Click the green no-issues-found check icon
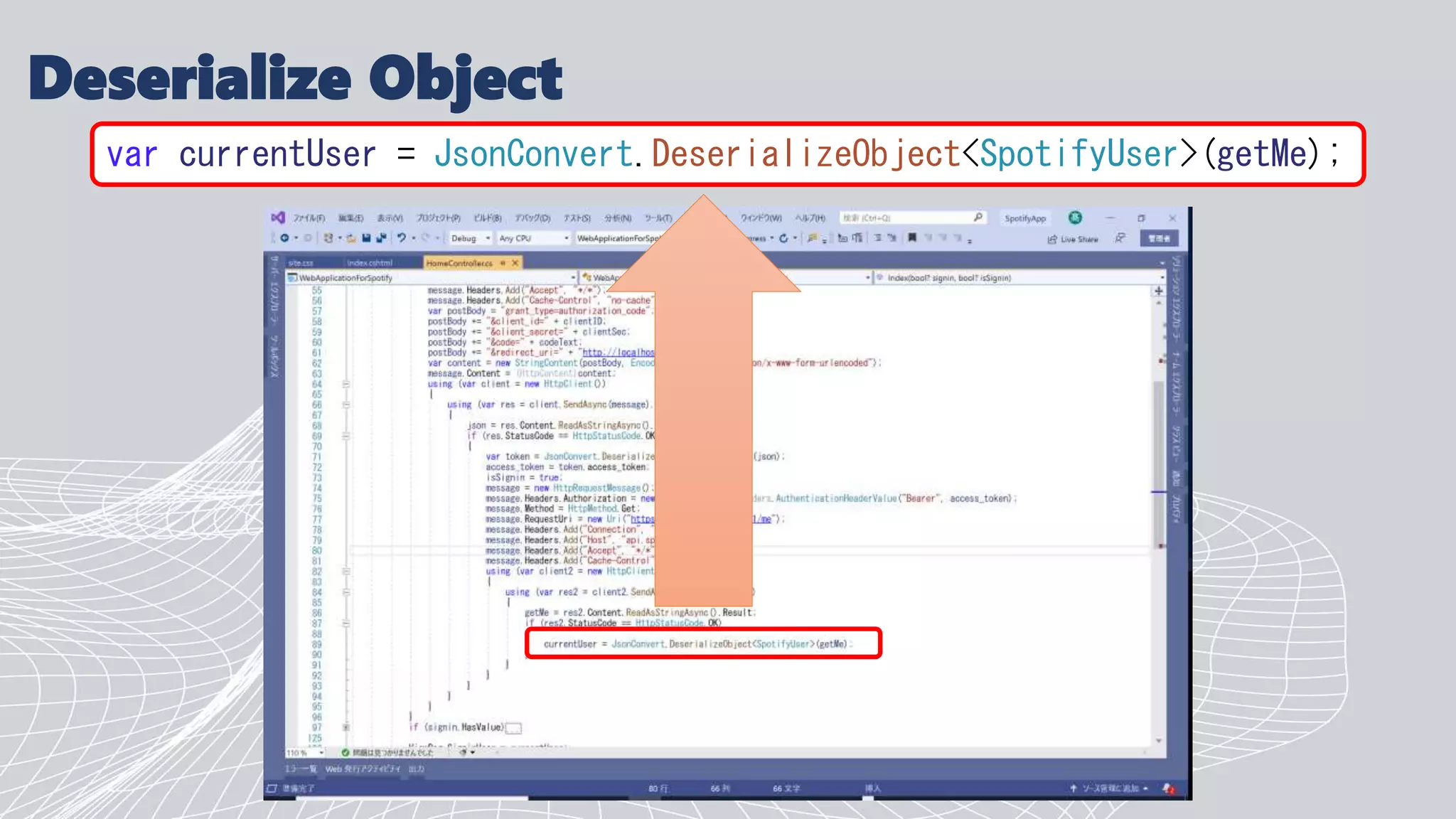The image size is (1456, 819). pyautogui.click(x=345, y=752)
